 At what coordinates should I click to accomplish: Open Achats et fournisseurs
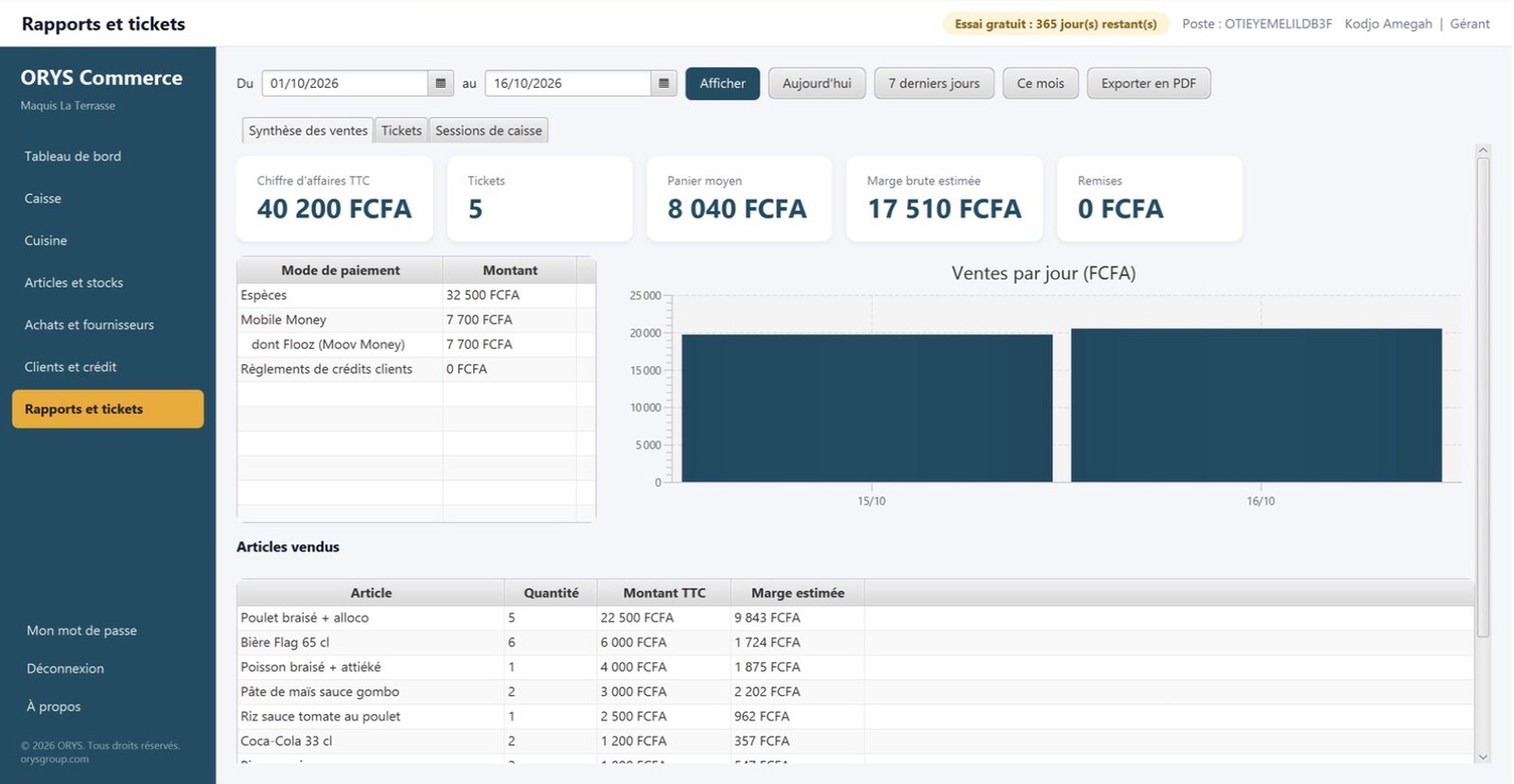pos(108,324)
